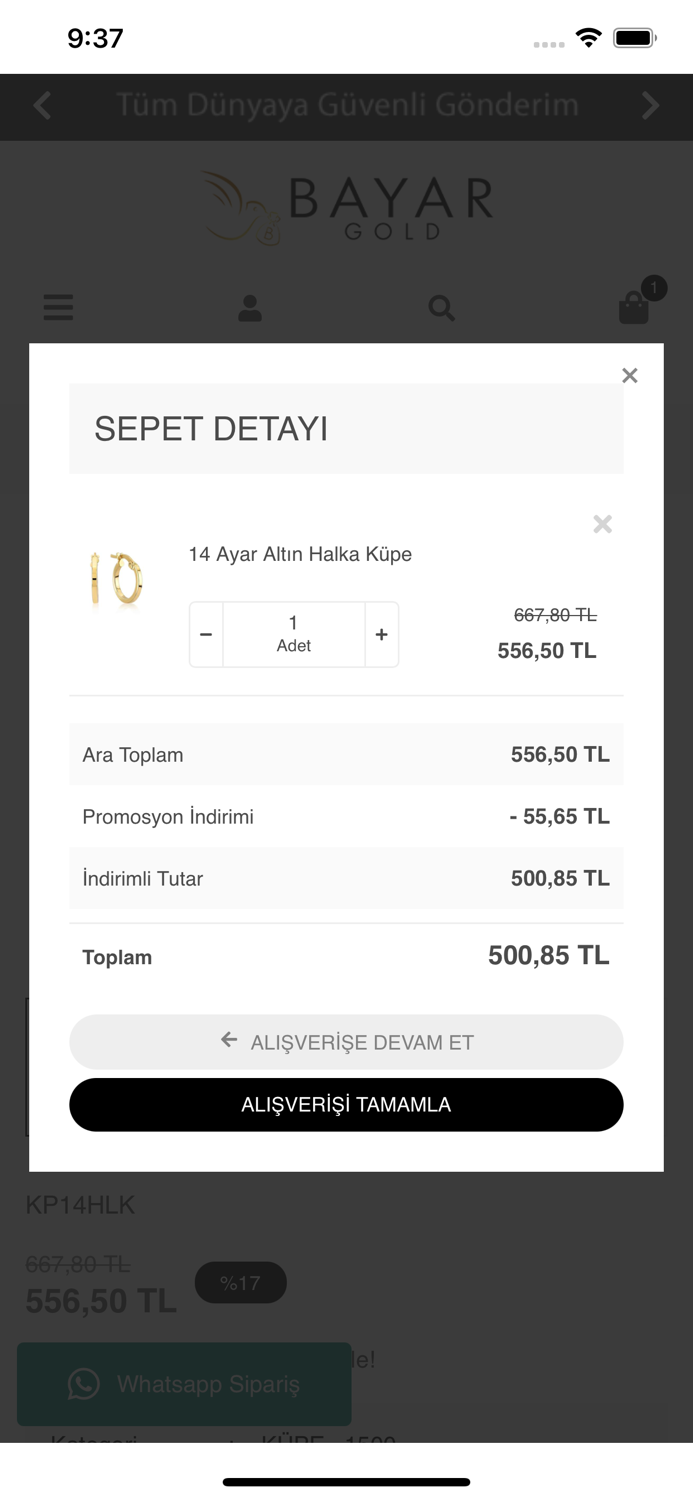Screen dimensions: 693x1500
Task: Click the back arrow inside ALIŞVERİŞE DEVAM ET
Action: click(229, 1042)
